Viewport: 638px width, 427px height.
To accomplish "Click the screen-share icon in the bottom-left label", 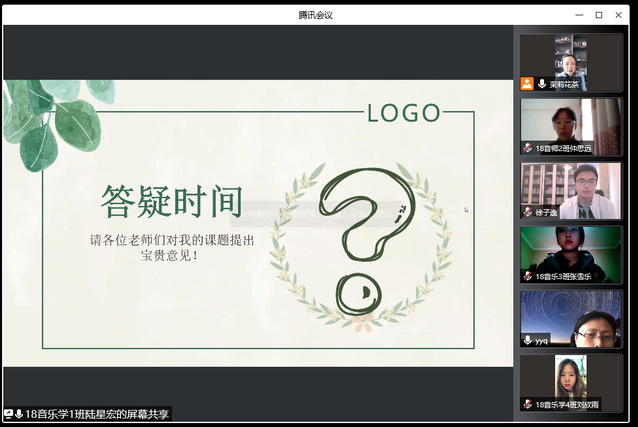I will point(8,414).
